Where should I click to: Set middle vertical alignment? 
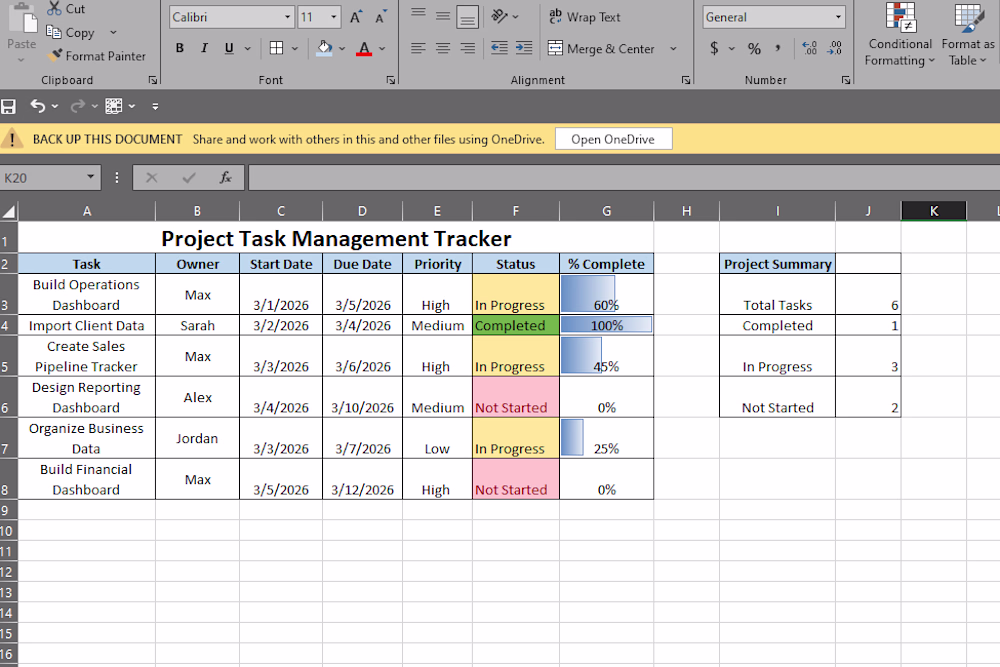[x=443, y=15]
